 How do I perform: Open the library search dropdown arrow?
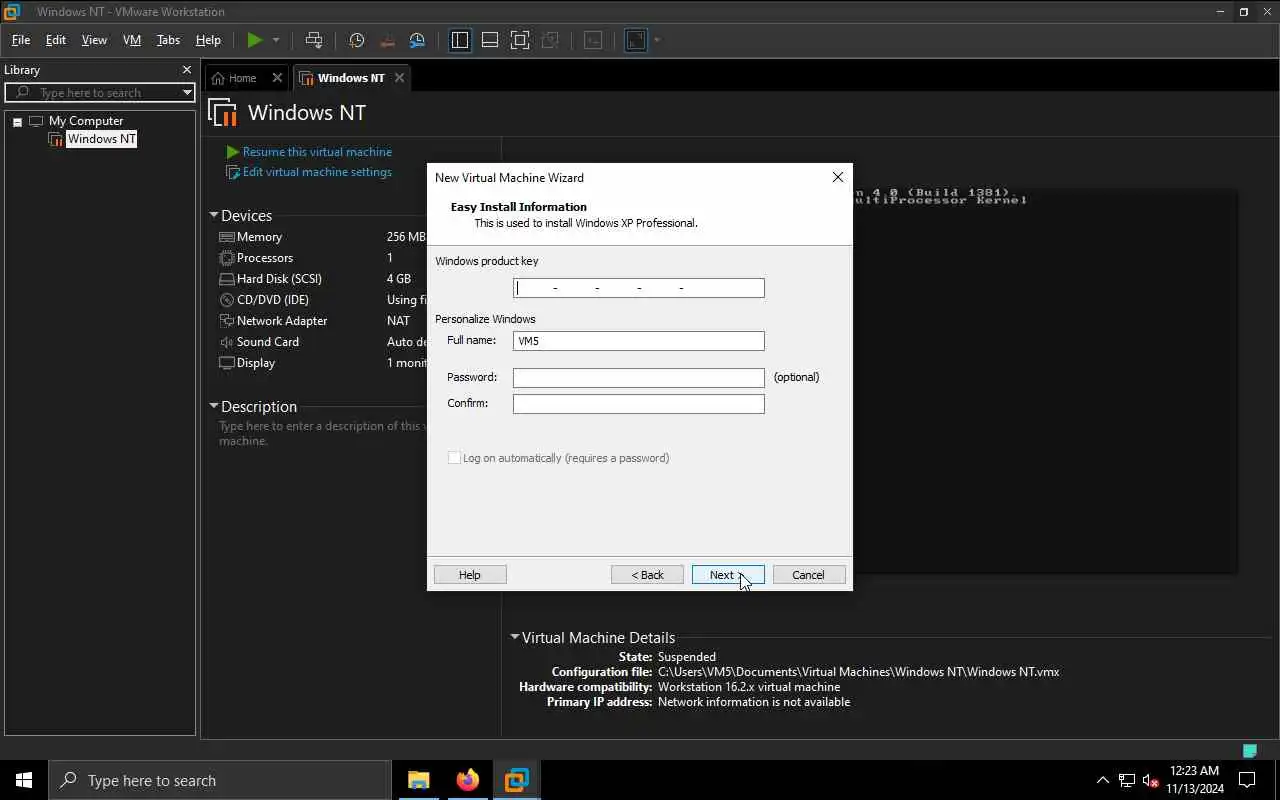187,92
